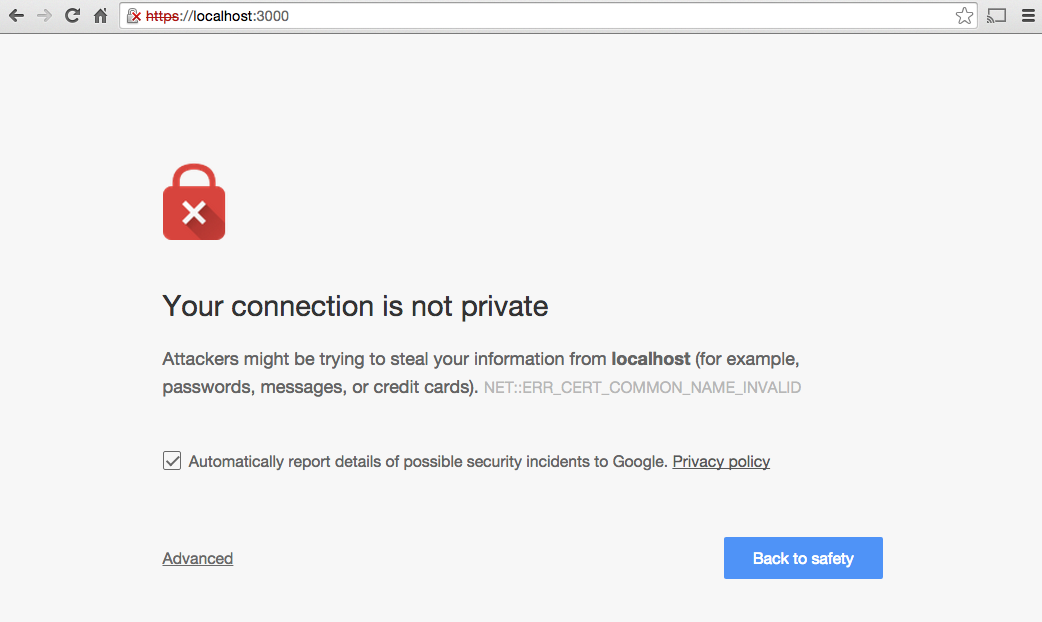Click the large red lock warning icon
This screenshot has height=622, width=1042.
coord(194,202)
